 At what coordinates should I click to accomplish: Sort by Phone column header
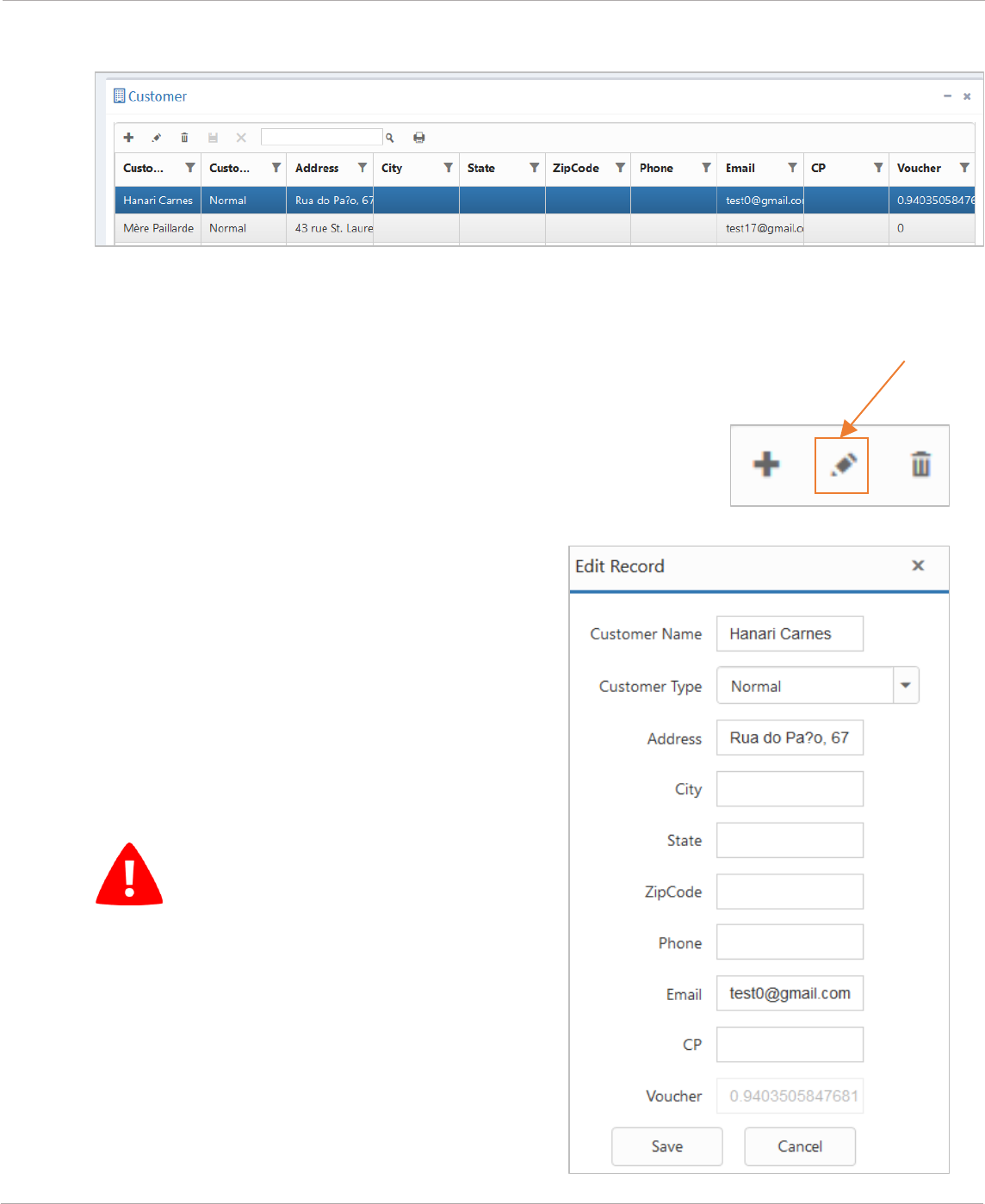coord(656,168)
